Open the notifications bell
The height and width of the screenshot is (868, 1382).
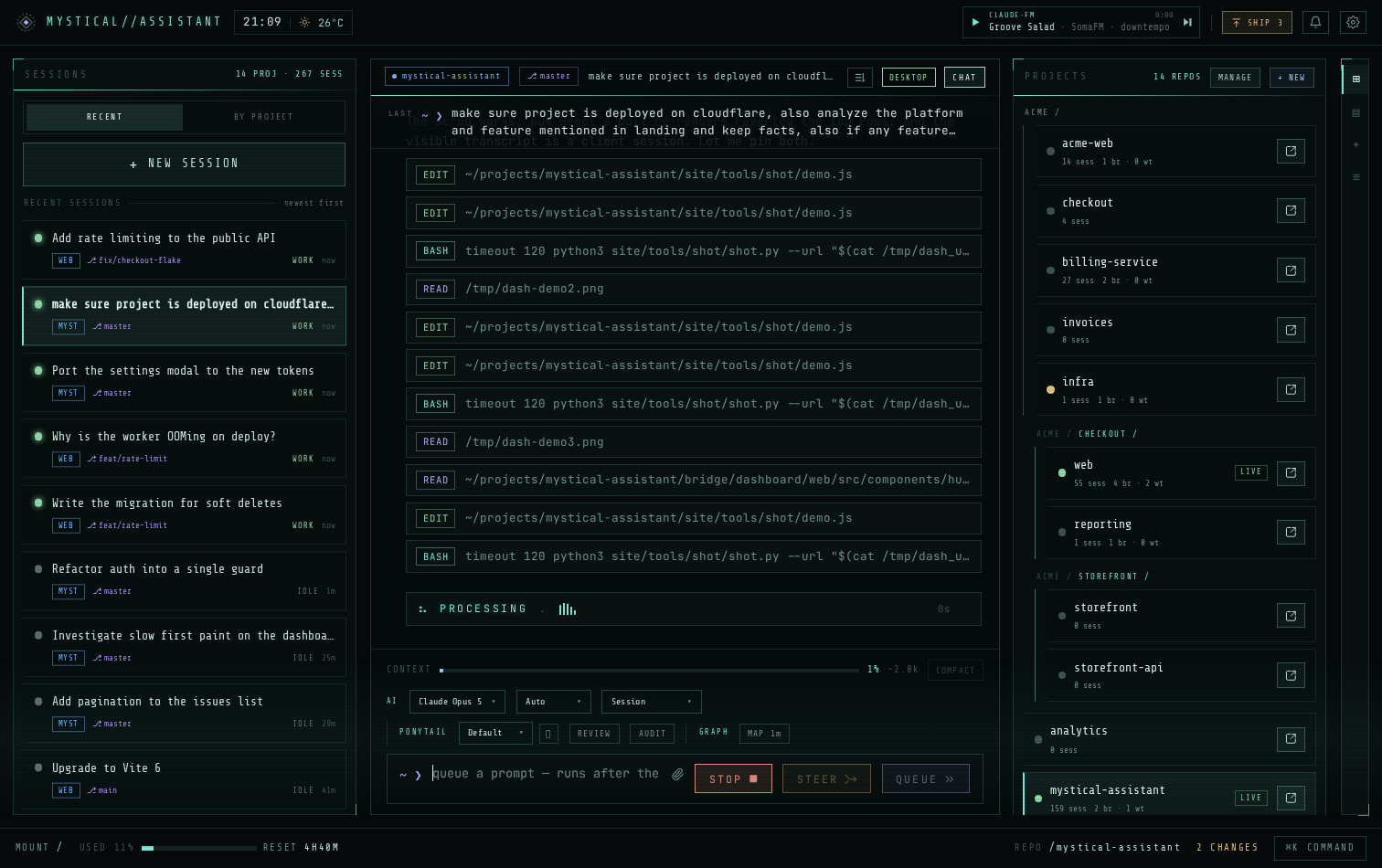click(x=1315, y=22)
